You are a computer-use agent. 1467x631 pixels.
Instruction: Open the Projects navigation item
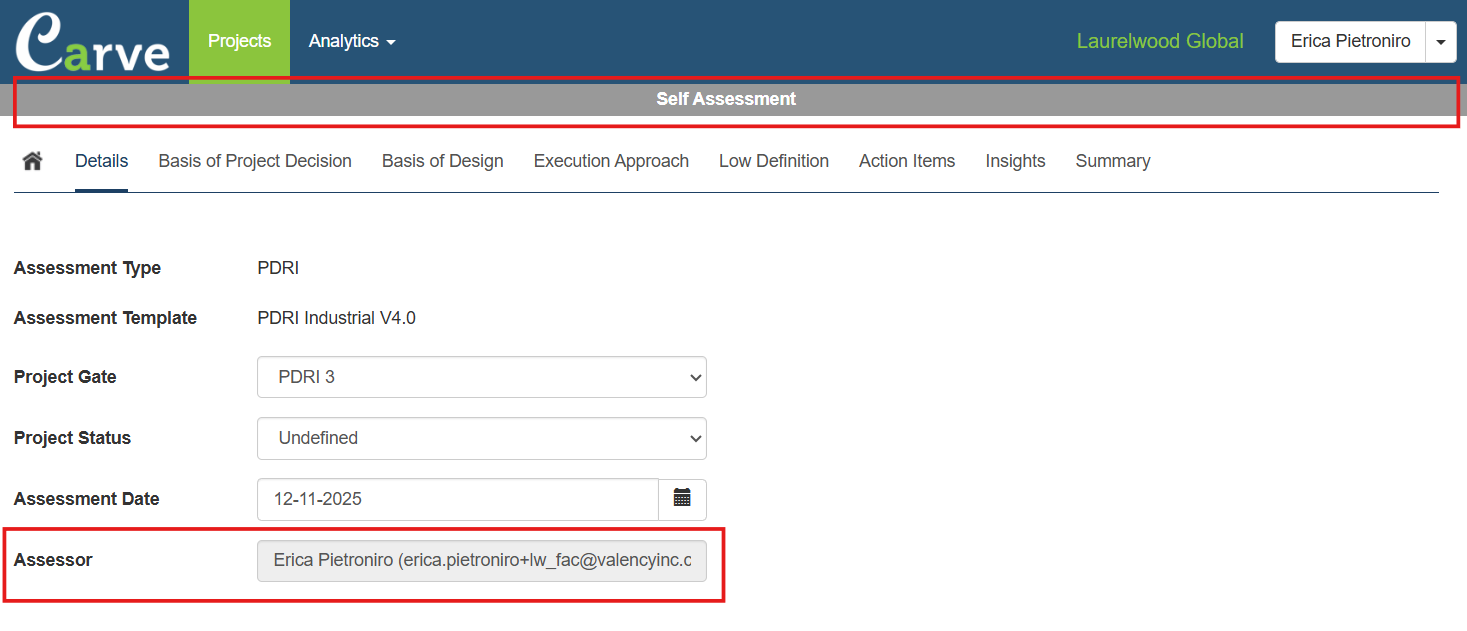tap(239, 42)
